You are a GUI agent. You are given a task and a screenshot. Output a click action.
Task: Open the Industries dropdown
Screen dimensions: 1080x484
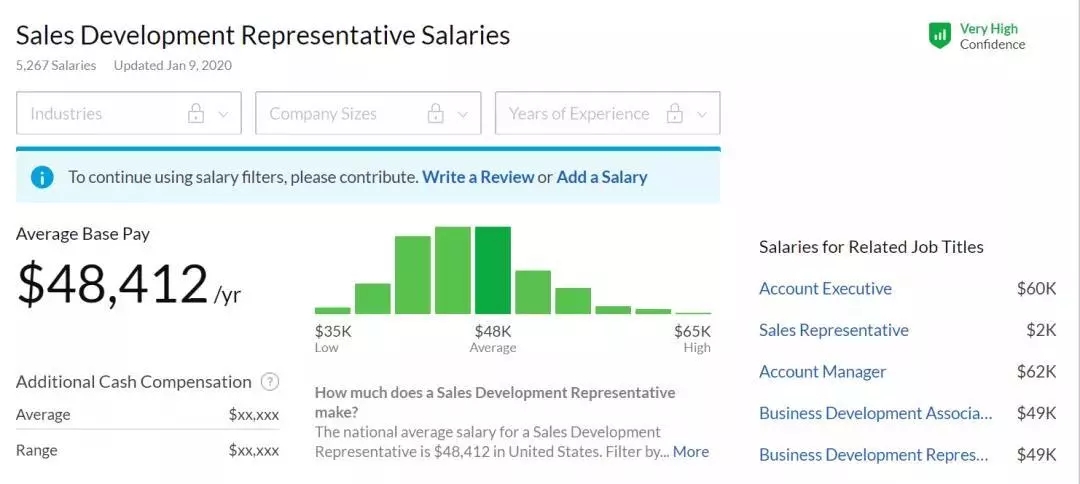(x=128, y=114)
